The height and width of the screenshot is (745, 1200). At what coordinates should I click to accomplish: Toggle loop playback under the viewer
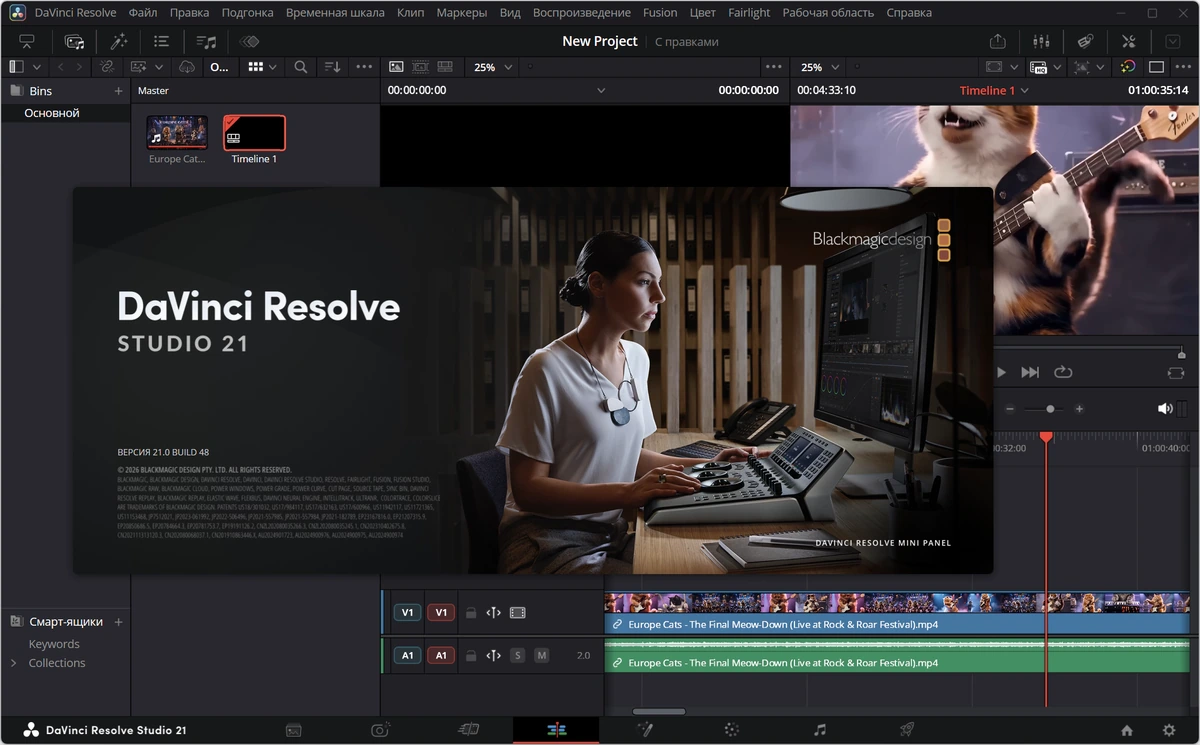1063,372
